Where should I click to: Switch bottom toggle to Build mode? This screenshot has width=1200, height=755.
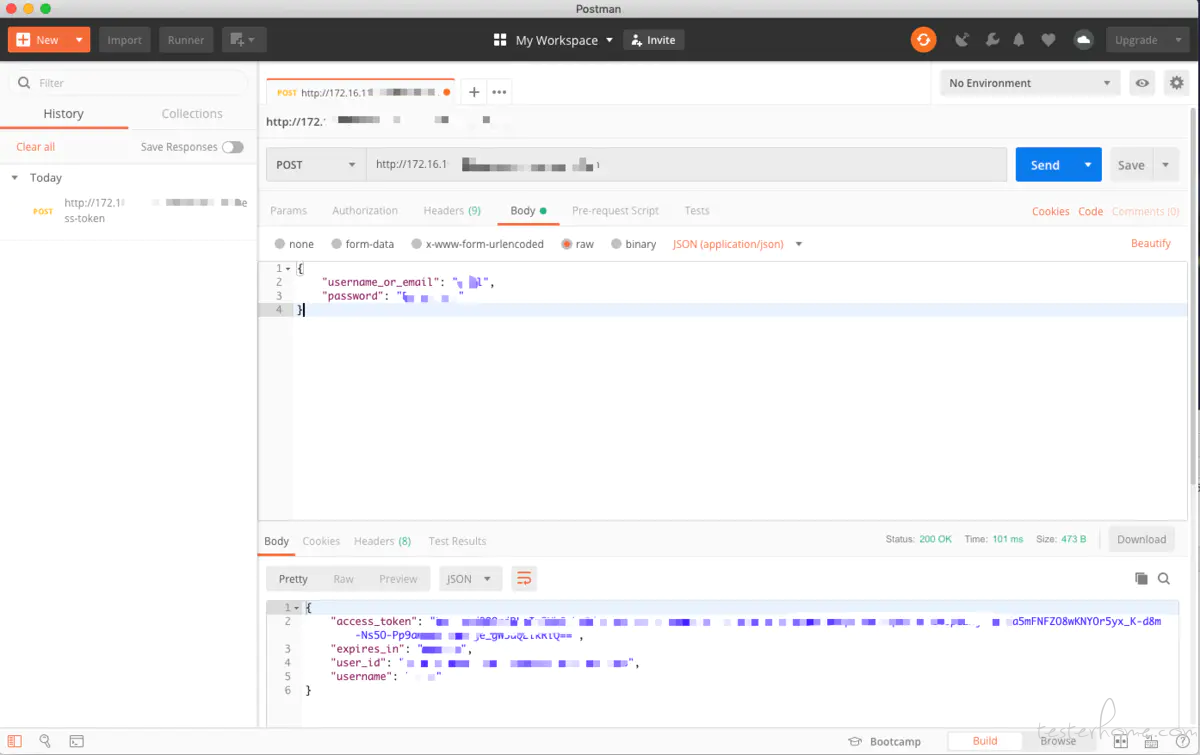[985, 741]
